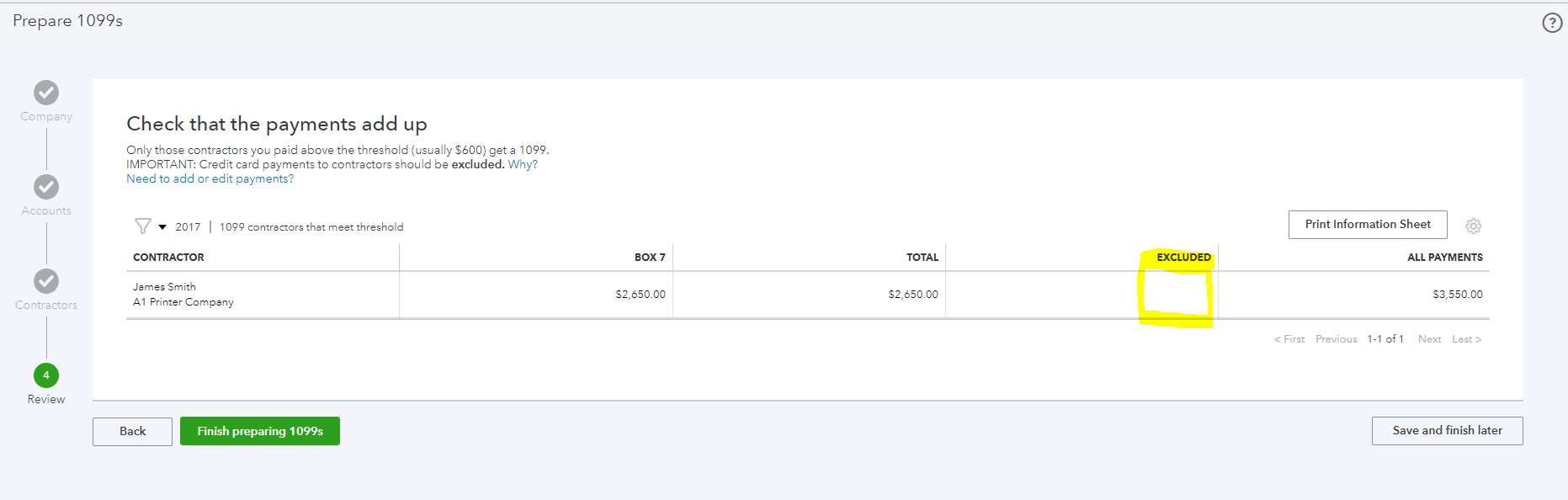Jump to Last page in pagination

tap(1466, 339)
